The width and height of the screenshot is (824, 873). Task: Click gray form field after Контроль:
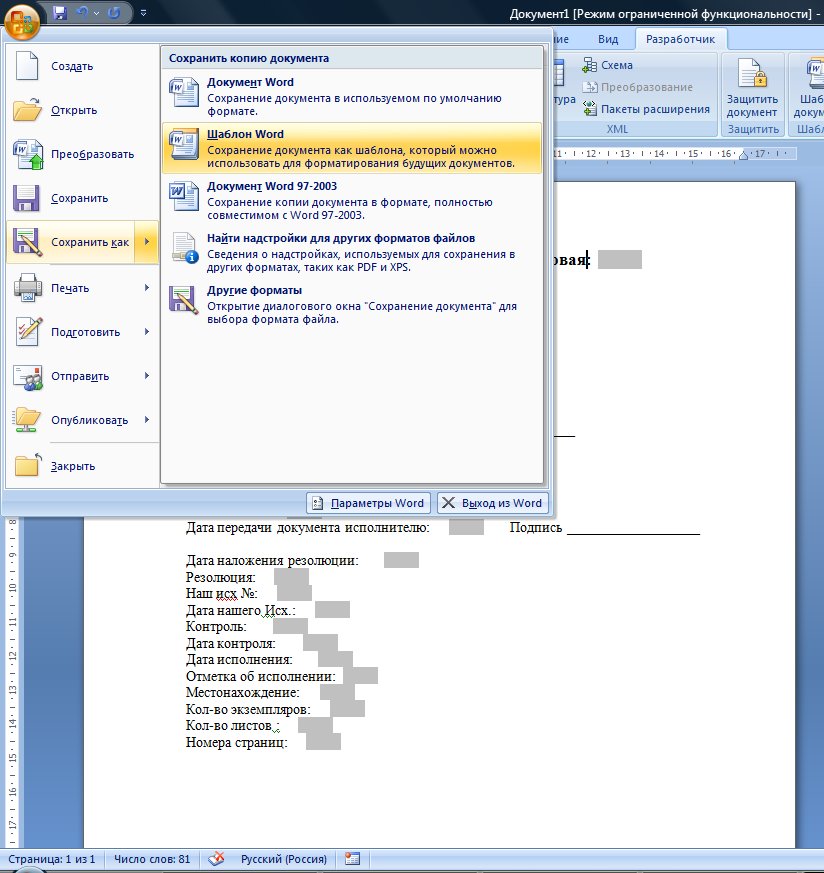[290, 626]
